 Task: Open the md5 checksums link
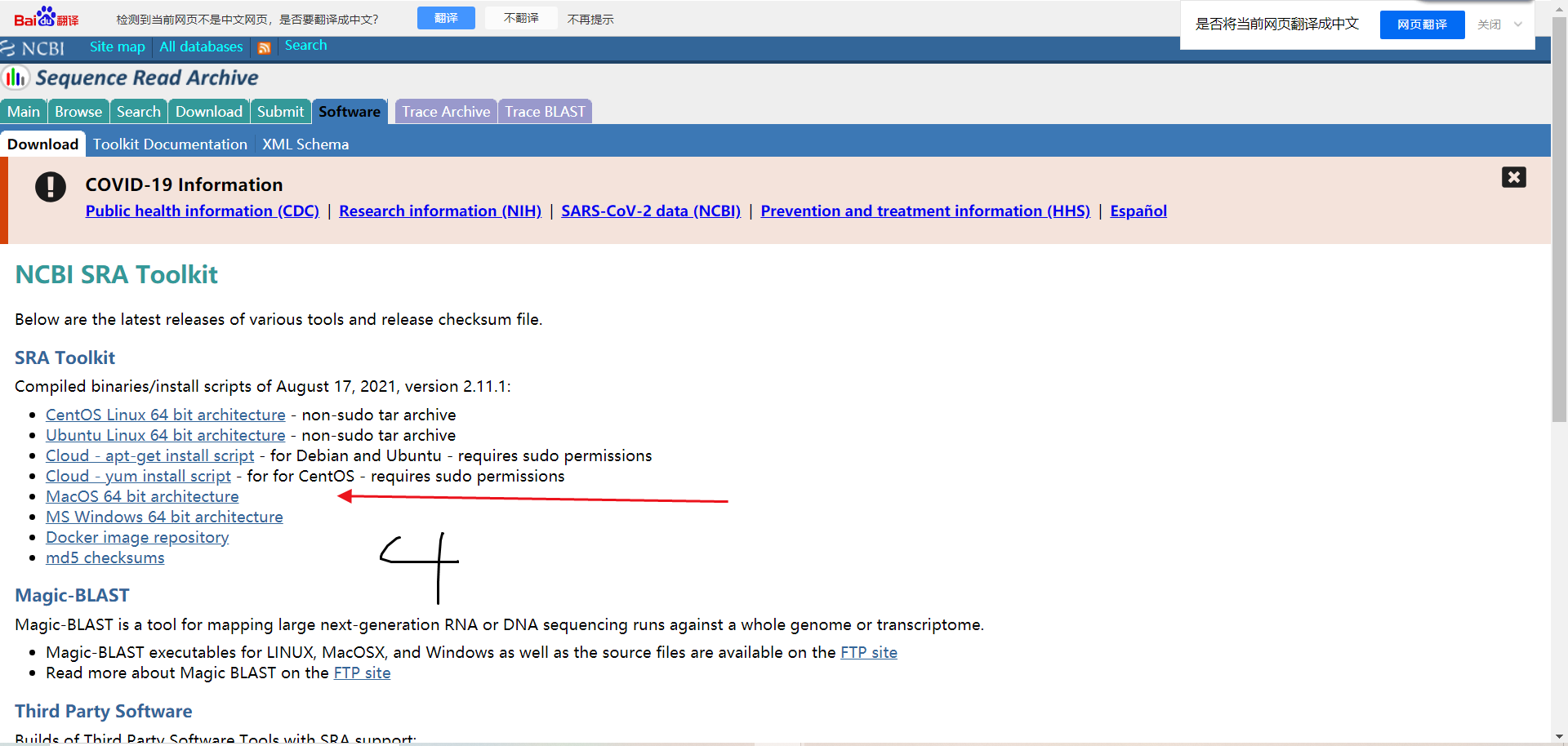pos(105,557)
